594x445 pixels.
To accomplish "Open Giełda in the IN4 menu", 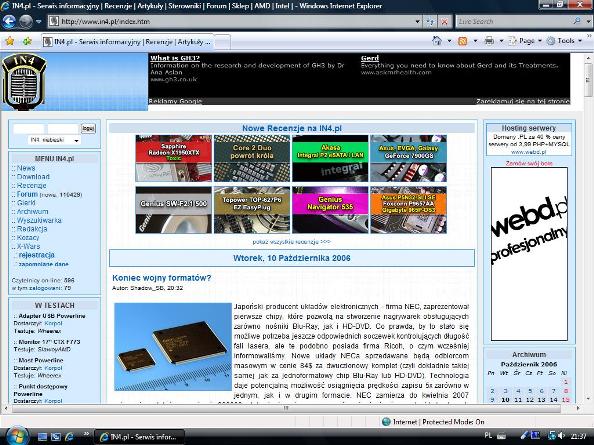I will 26,203.
